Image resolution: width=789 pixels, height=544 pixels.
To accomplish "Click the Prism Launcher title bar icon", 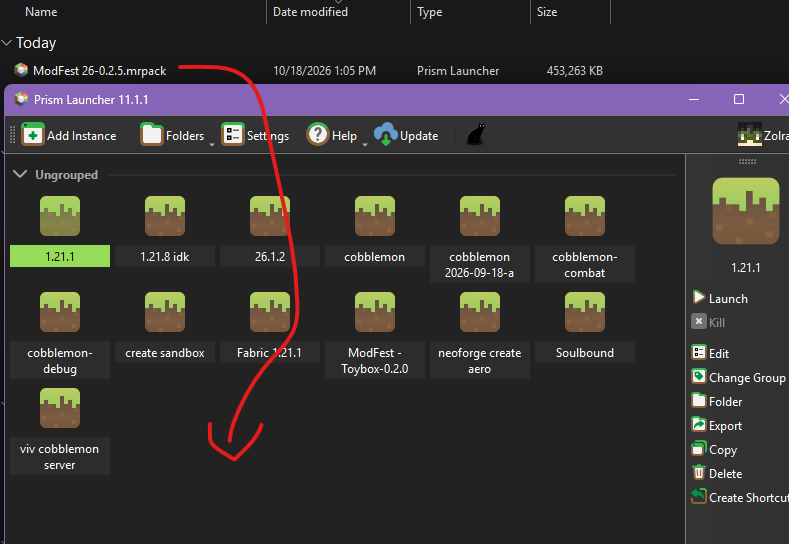I will tap(21, 99).
